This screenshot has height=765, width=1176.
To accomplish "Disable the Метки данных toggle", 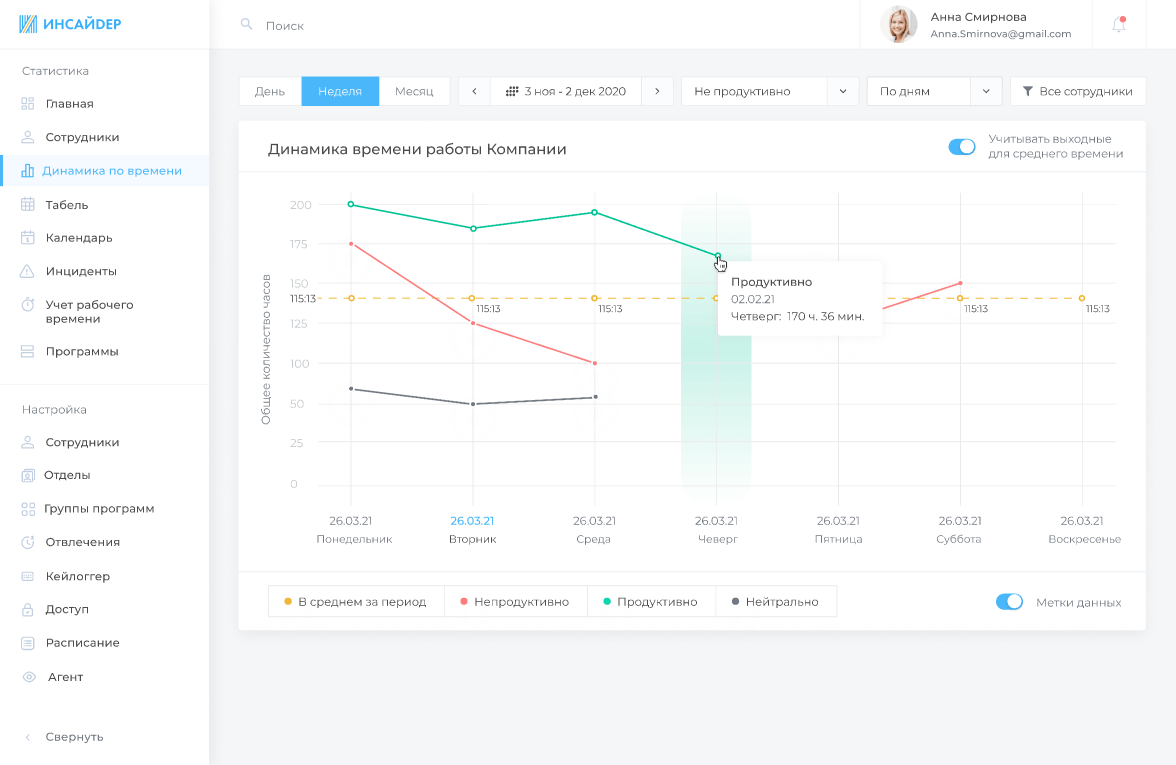I will (1009, 602).
